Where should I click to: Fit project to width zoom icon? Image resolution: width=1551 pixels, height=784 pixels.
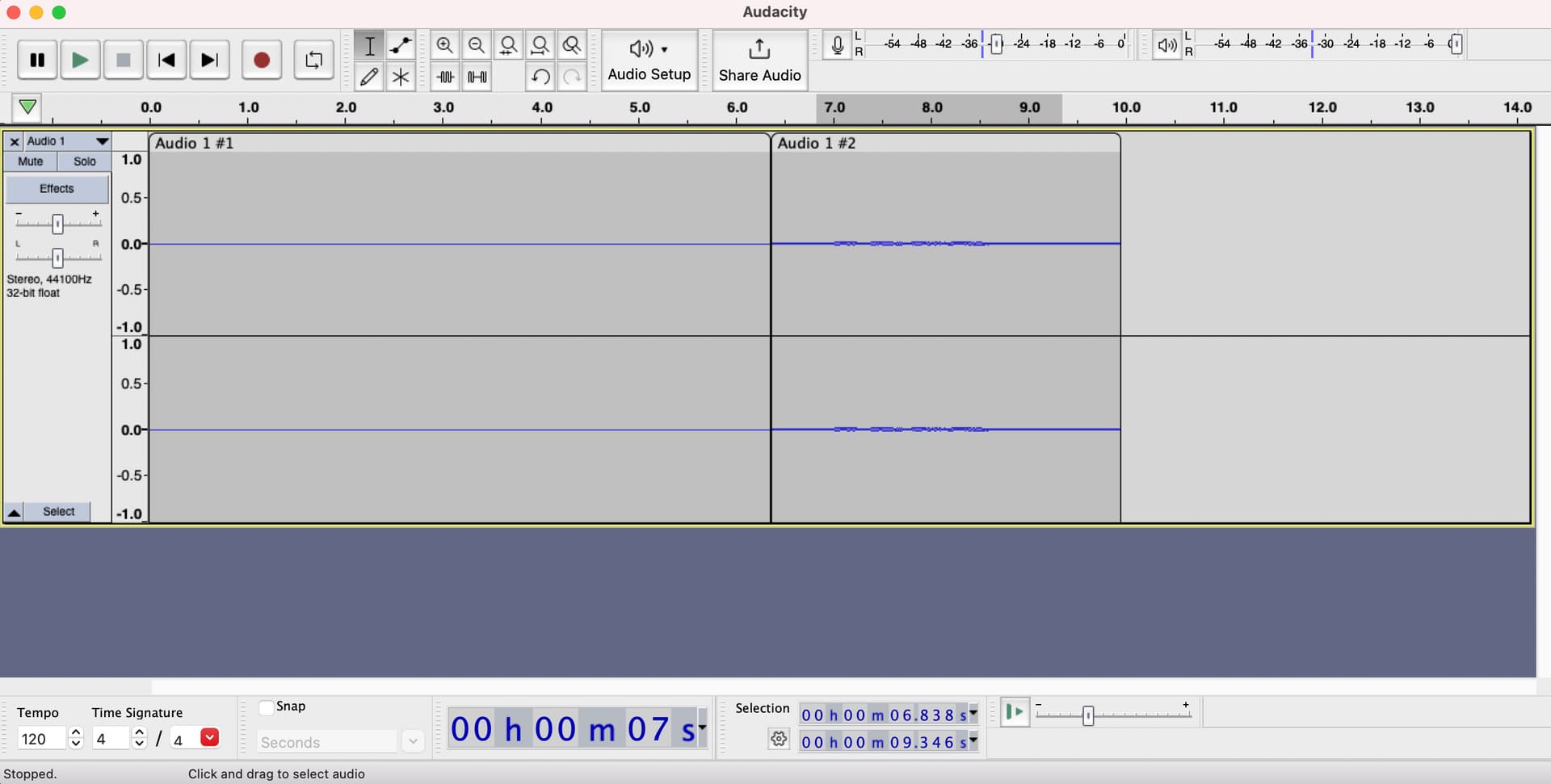coord(540,45)
